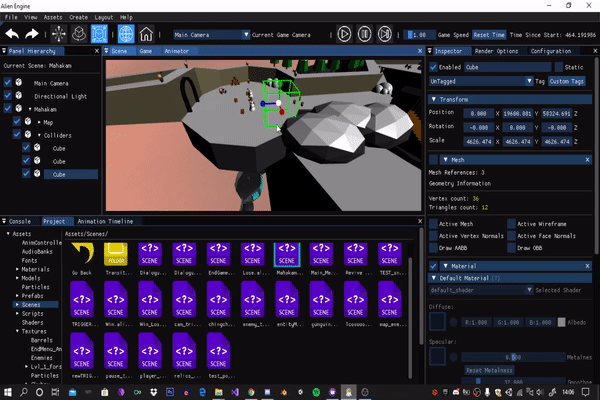Switch to the Game tab

pos(145,51)
